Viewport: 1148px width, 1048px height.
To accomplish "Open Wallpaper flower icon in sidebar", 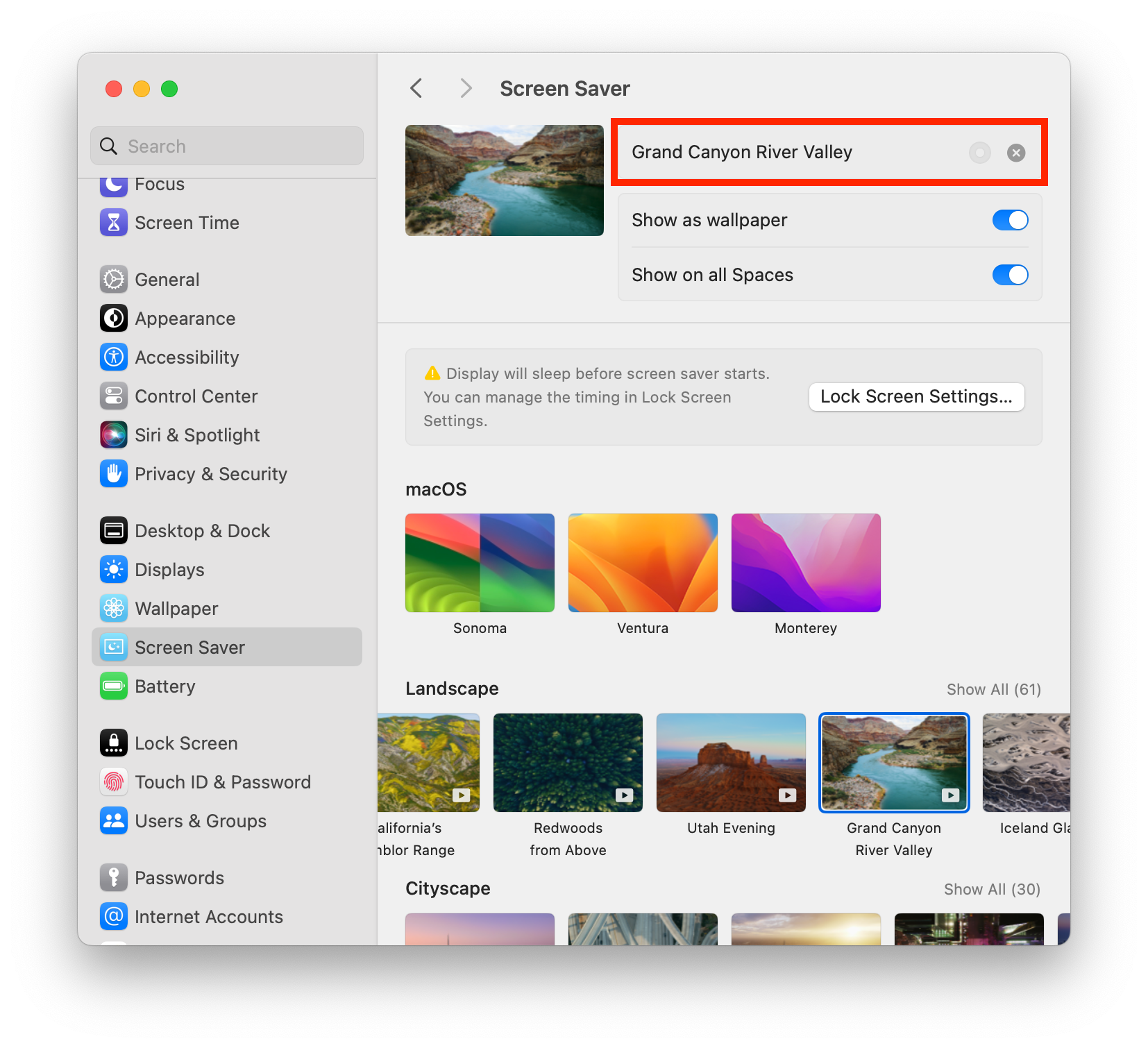I will (114, 609).
